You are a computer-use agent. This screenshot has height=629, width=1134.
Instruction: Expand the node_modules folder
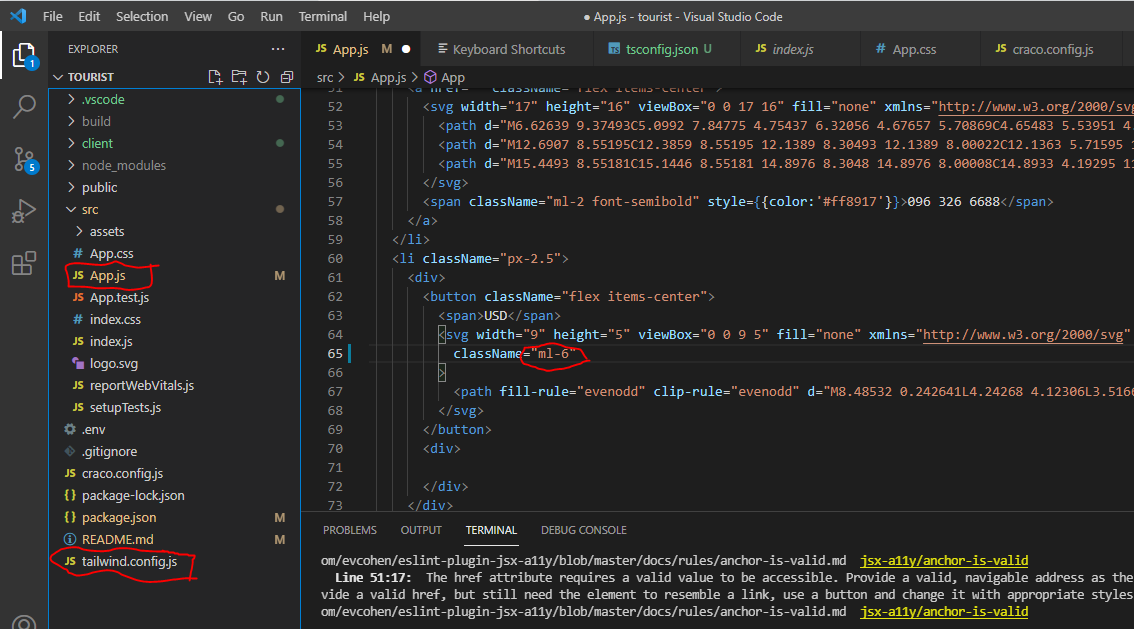[124, 165]
